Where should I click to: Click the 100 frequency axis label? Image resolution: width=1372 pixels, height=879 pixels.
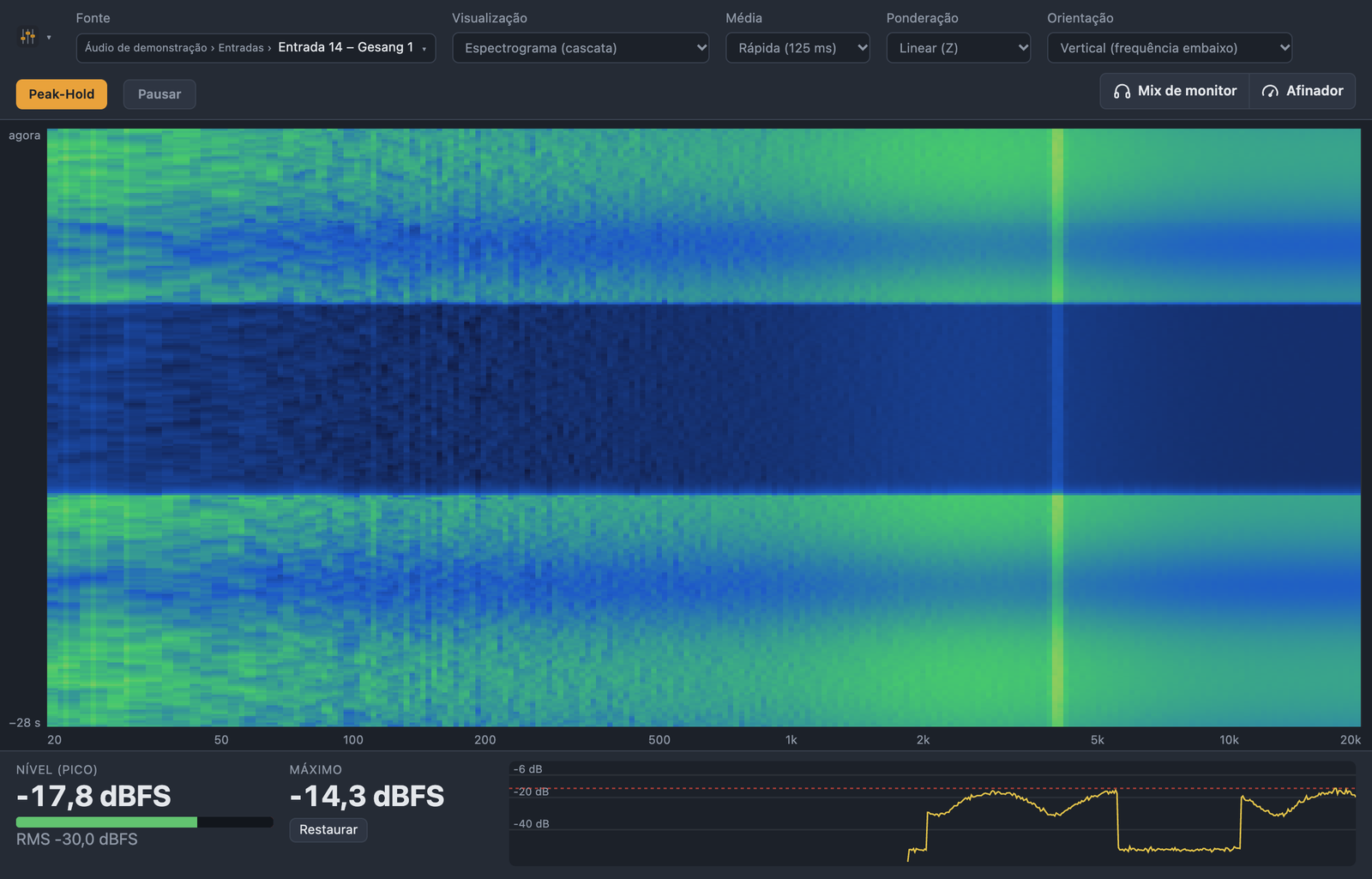tap(353, 740)
